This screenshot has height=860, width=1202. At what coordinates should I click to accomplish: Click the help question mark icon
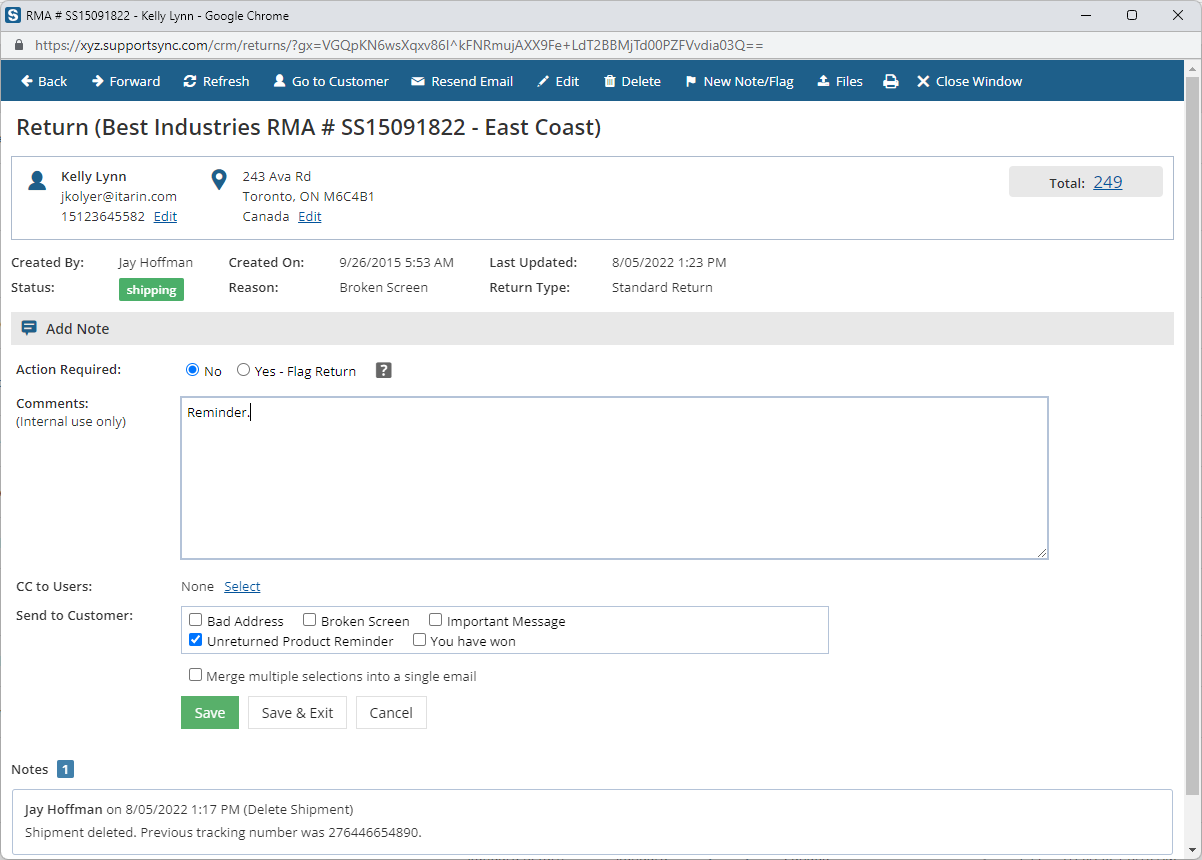click(383, 371)
